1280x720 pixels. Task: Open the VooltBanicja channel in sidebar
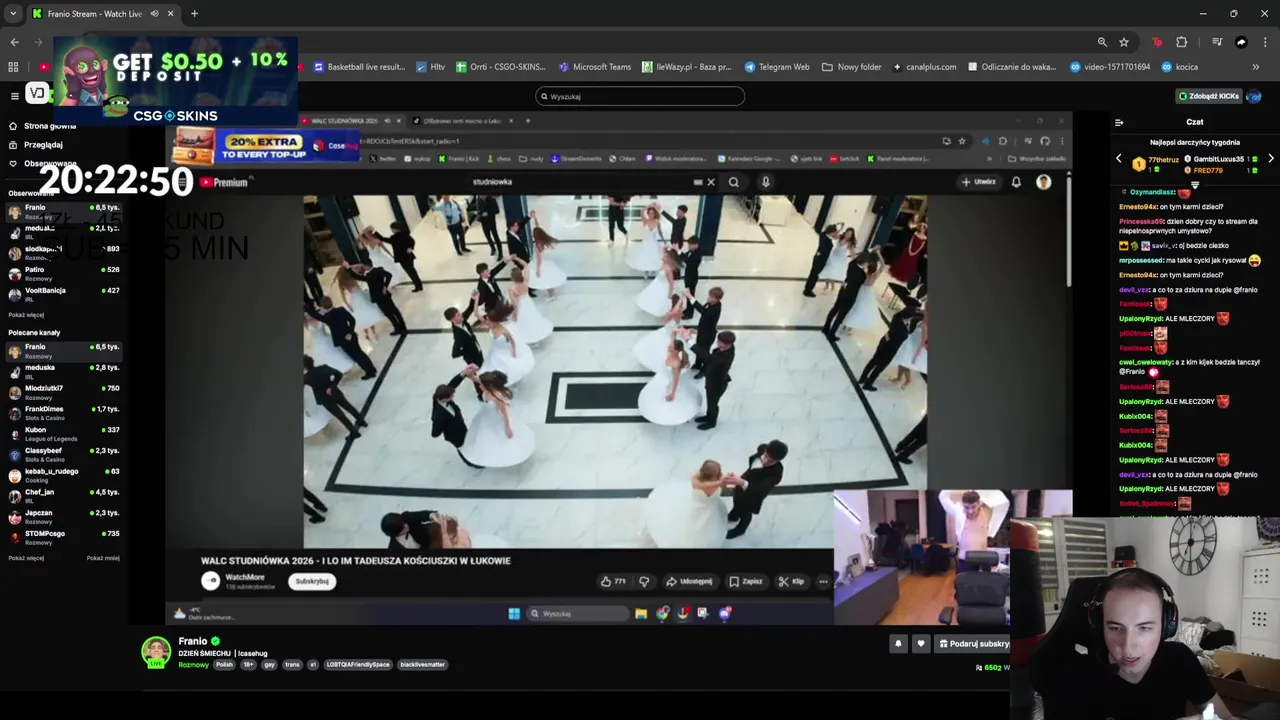pos(64,294)
